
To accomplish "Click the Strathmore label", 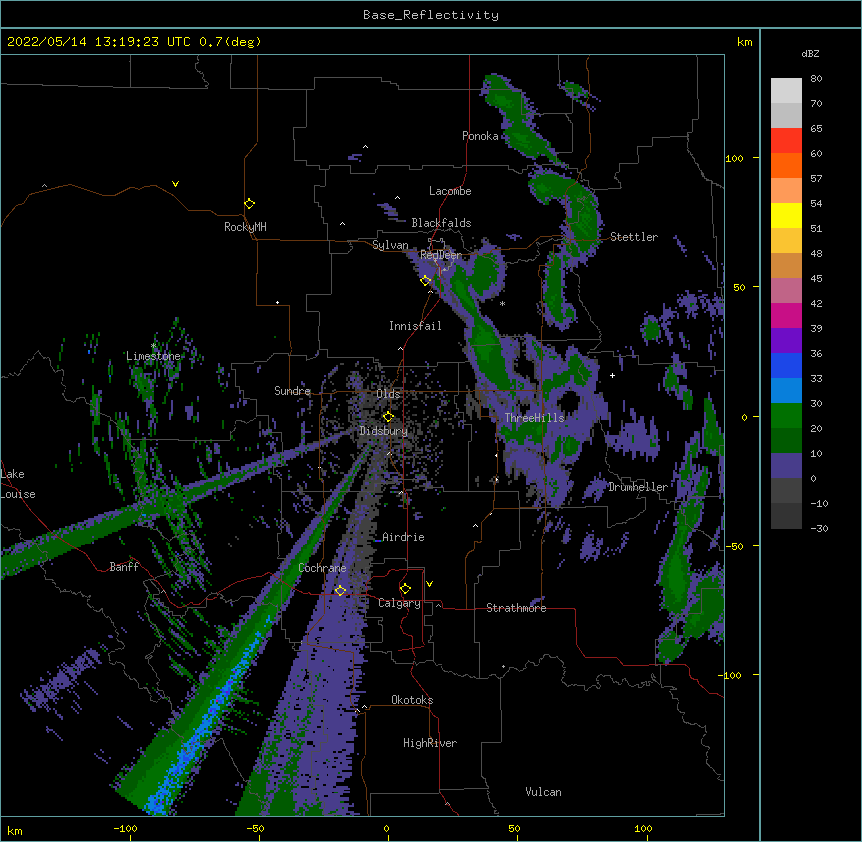I will [x=516, y=608].
